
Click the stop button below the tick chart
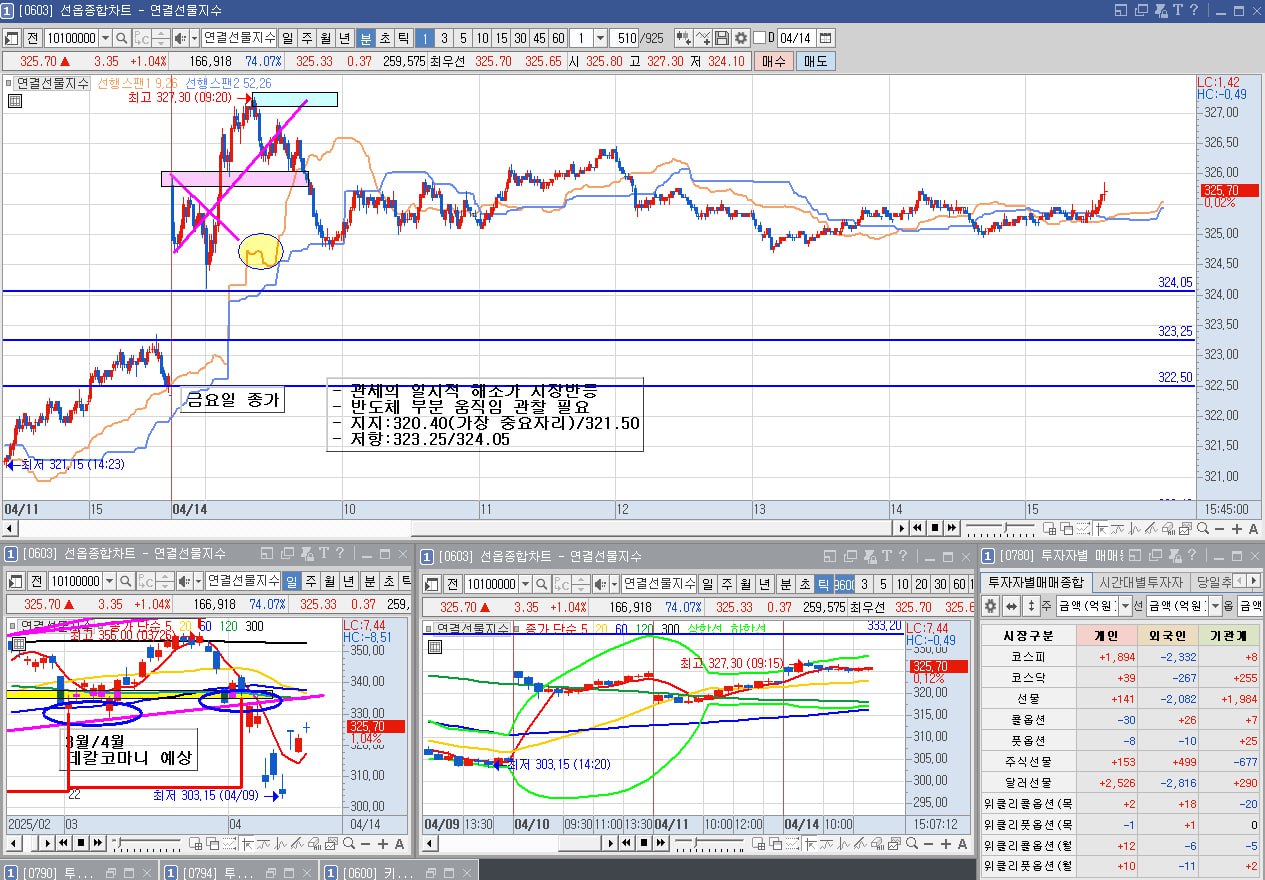pos(644,843)
